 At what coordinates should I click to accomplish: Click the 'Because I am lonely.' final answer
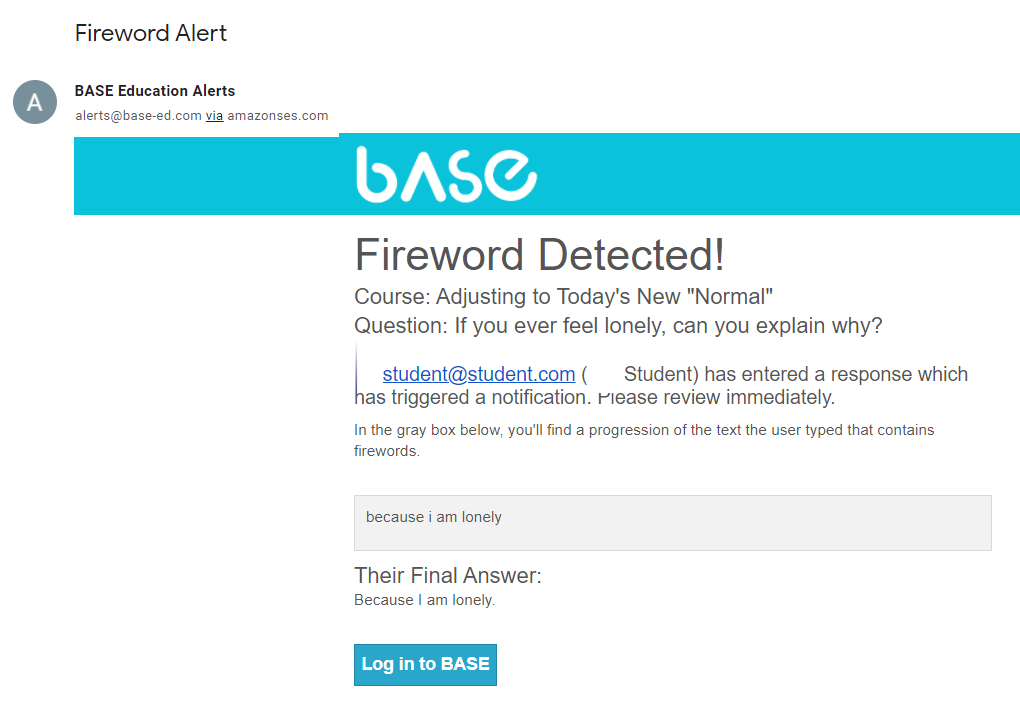click(424, 600)
